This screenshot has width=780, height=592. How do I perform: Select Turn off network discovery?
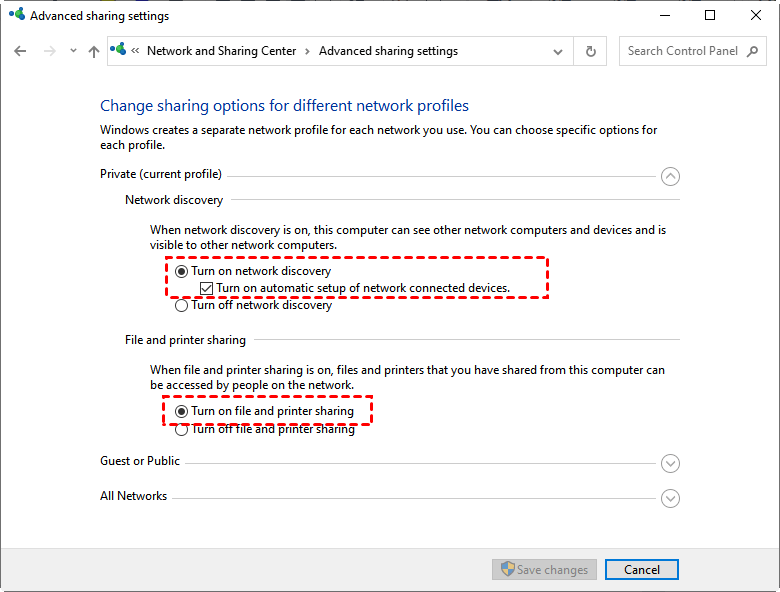pyautogui.click(x=181, y=305)
